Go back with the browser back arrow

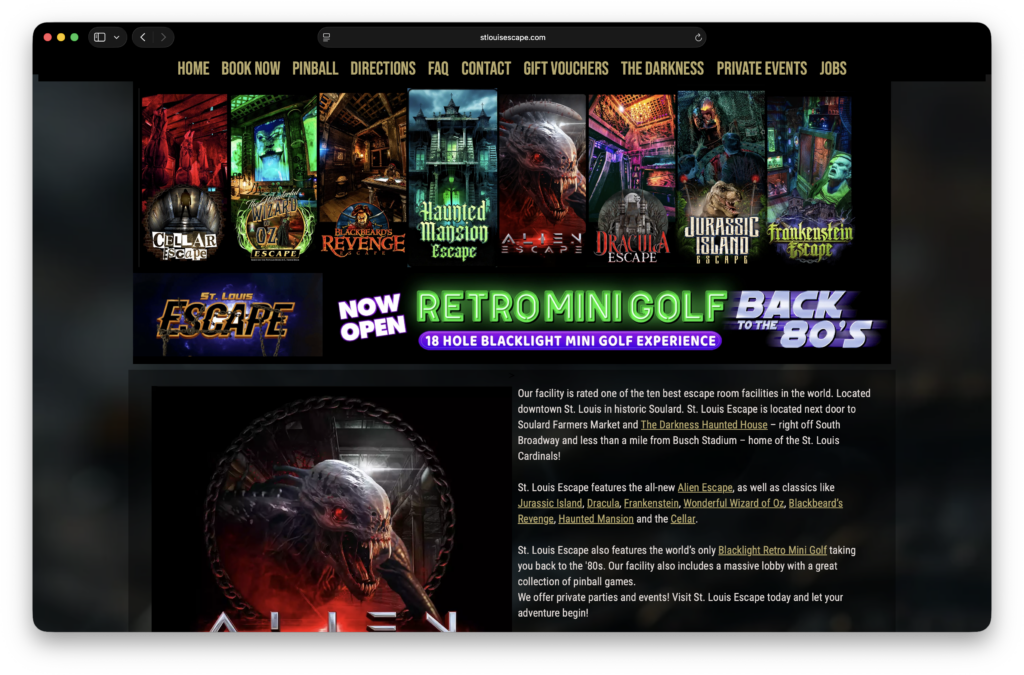(143, 37)
